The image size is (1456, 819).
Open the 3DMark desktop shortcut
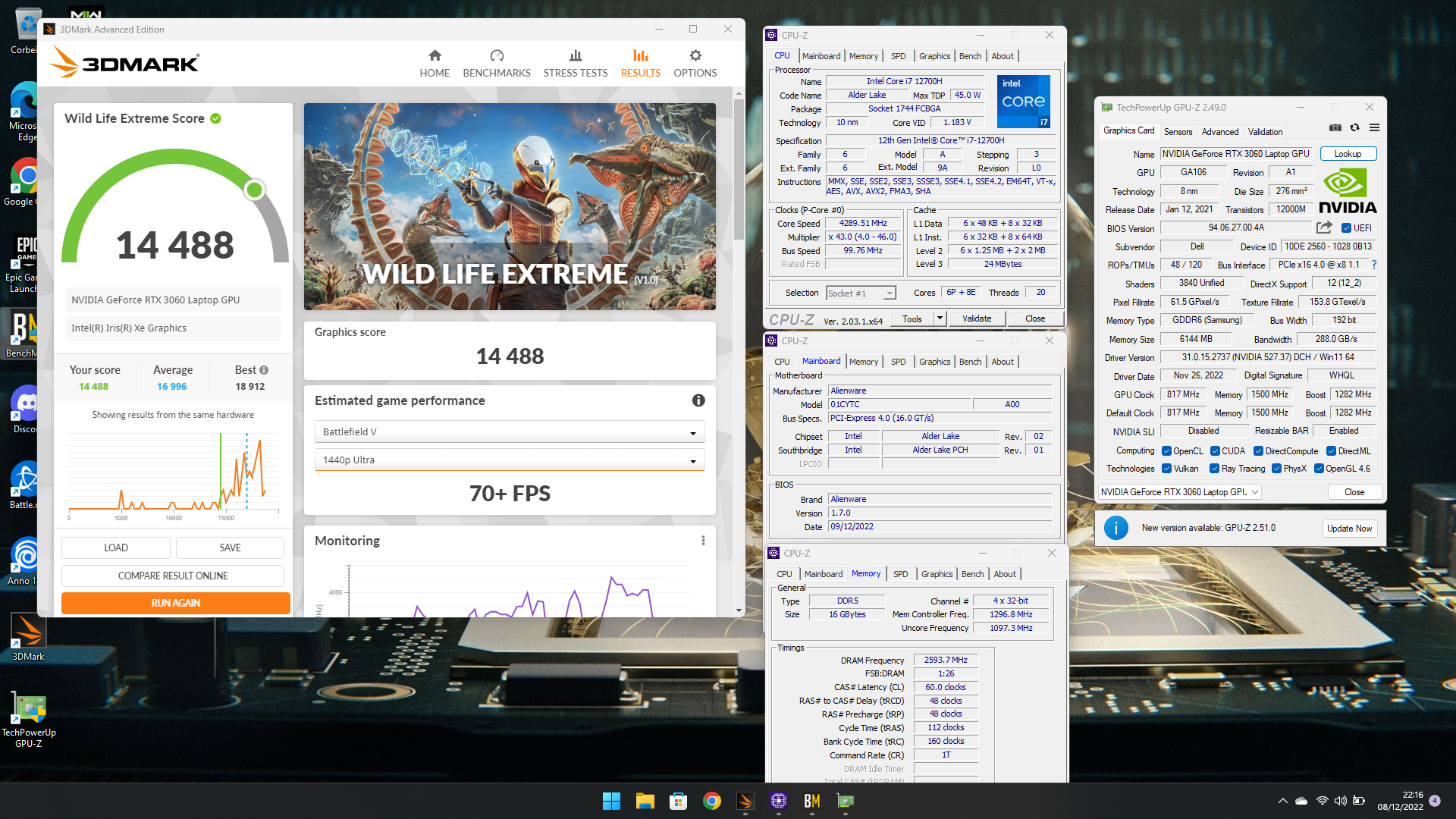coord(28,637)
